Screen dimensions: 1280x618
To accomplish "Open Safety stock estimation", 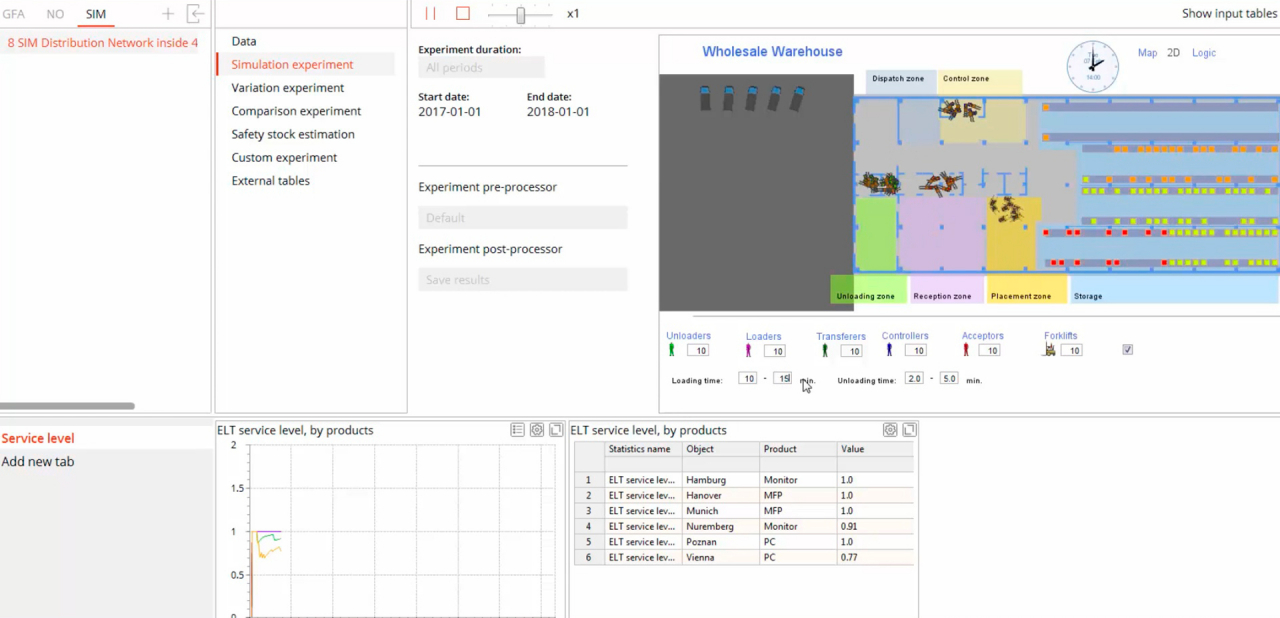I will point(293,134).
